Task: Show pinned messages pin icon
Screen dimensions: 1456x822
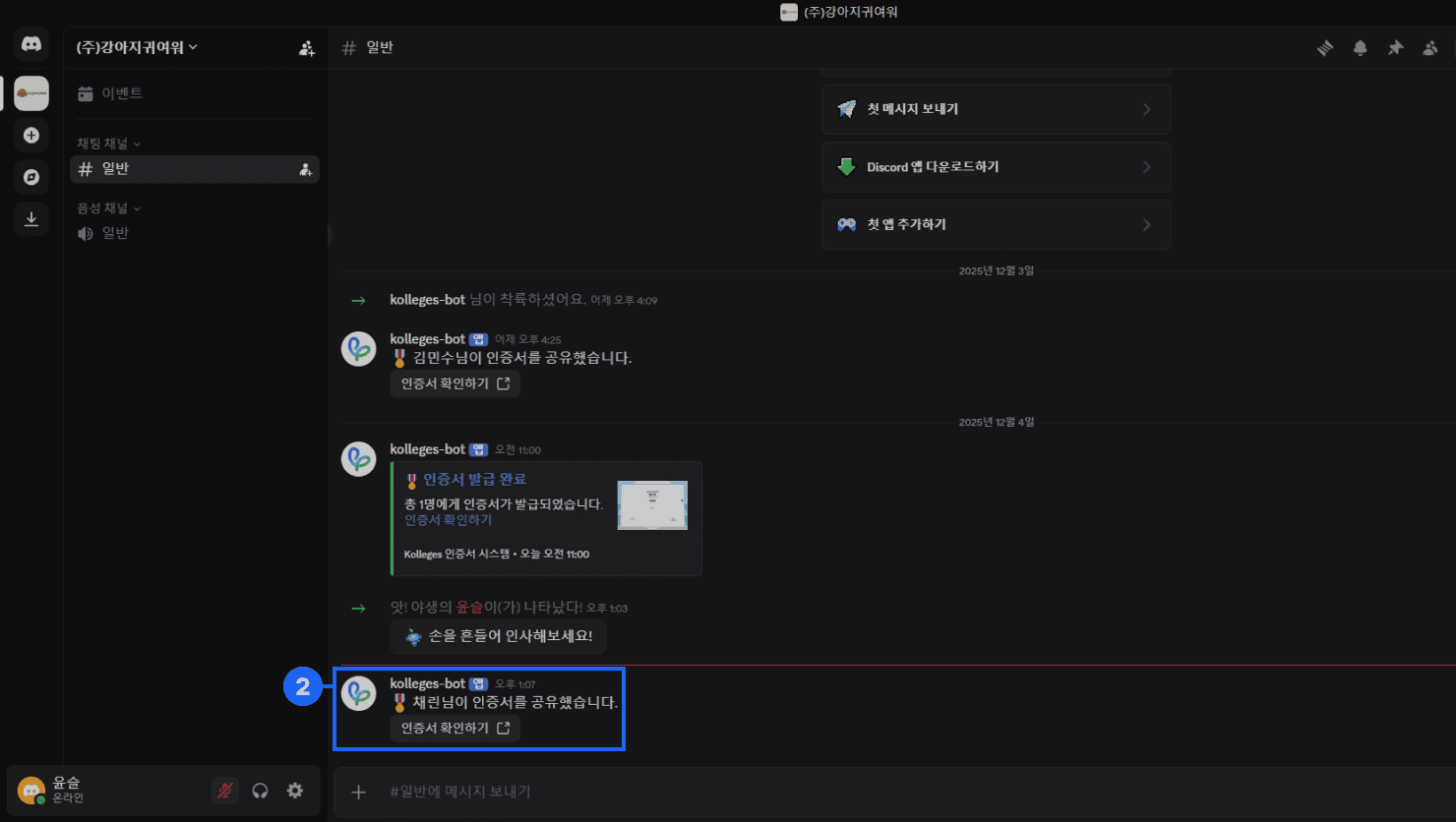Action: pos(1395,47)
